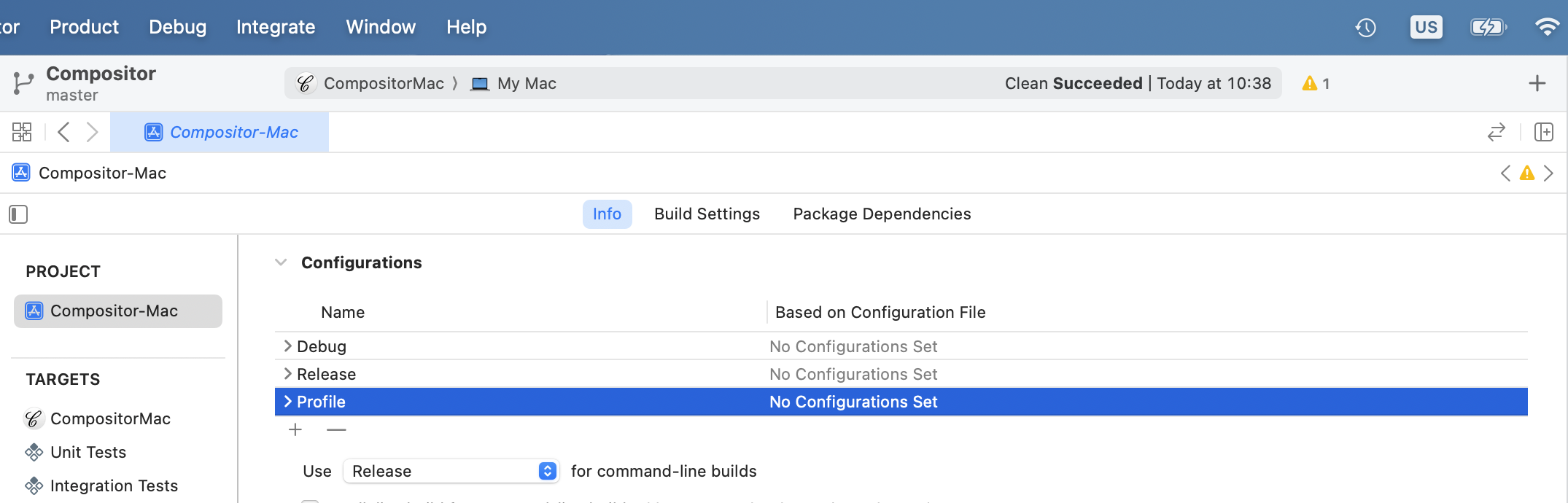Collapse the Configurations section
Image resolution: width=1568 pixels, height=503 pixels.
click(281, 262)
